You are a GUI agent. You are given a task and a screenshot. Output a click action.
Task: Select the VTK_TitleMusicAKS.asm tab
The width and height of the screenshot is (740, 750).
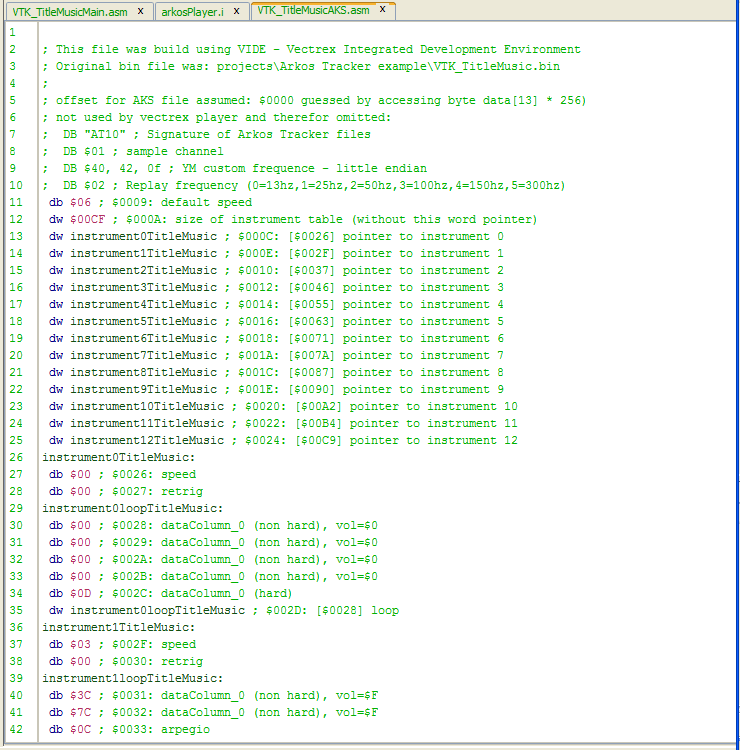(311, 11)
